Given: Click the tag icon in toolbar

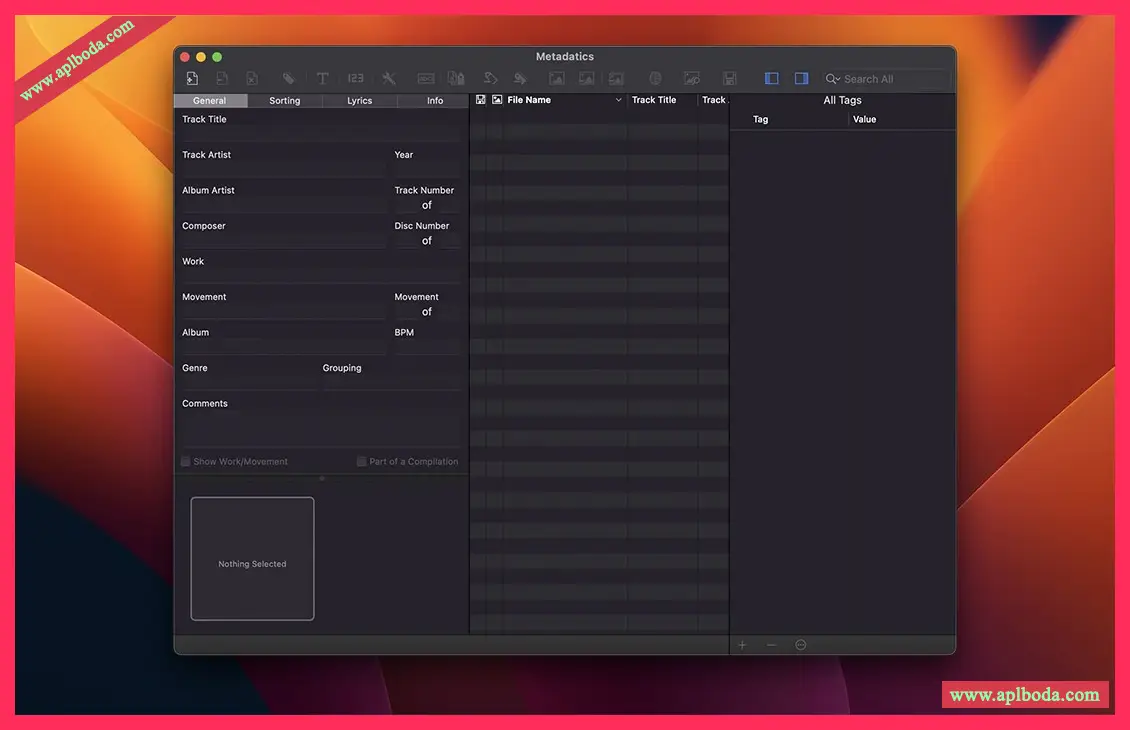Looking at the screenshot, I should 288,79.
